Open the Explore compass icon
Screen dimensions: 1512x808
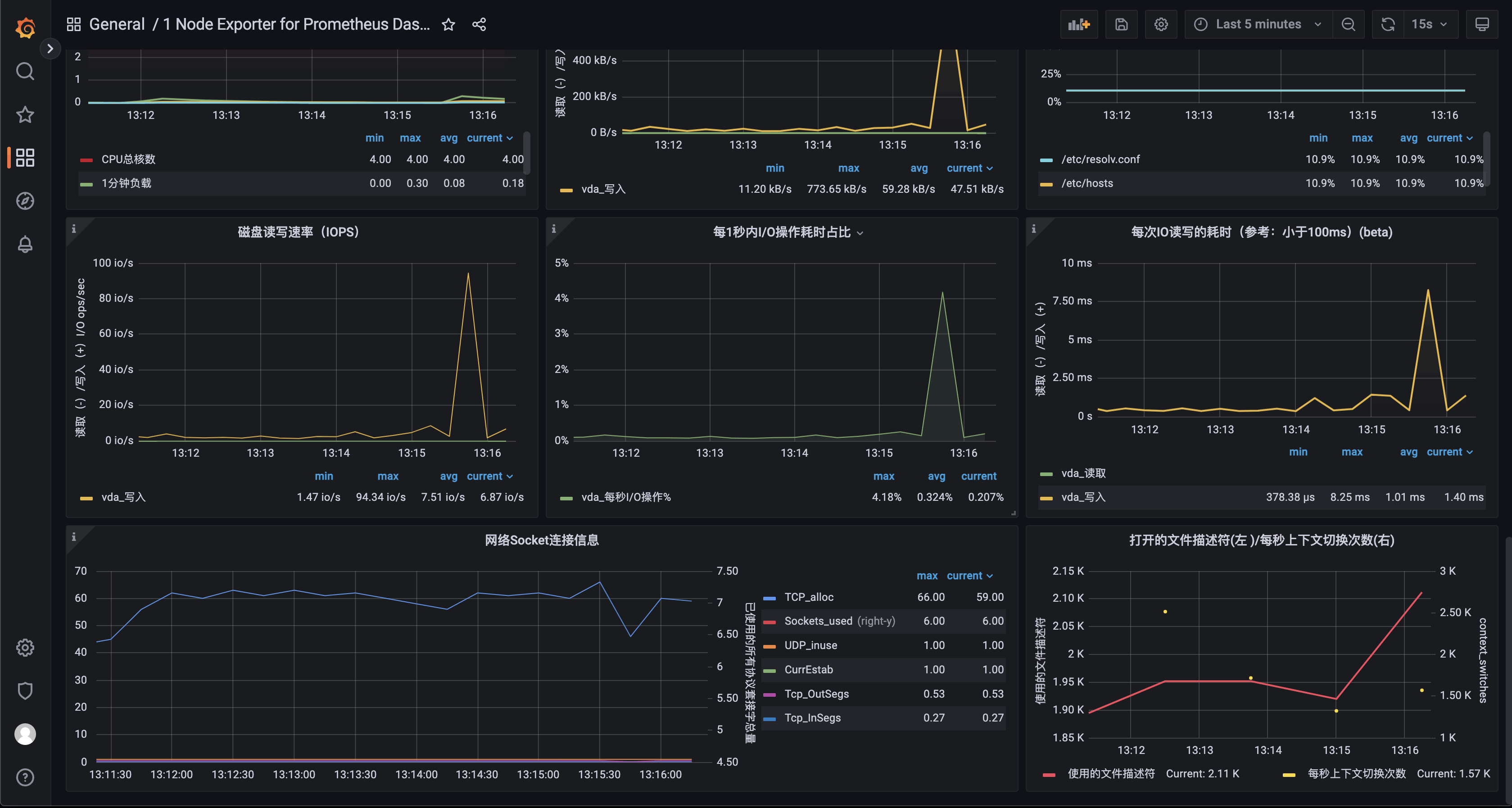[25, 201]
